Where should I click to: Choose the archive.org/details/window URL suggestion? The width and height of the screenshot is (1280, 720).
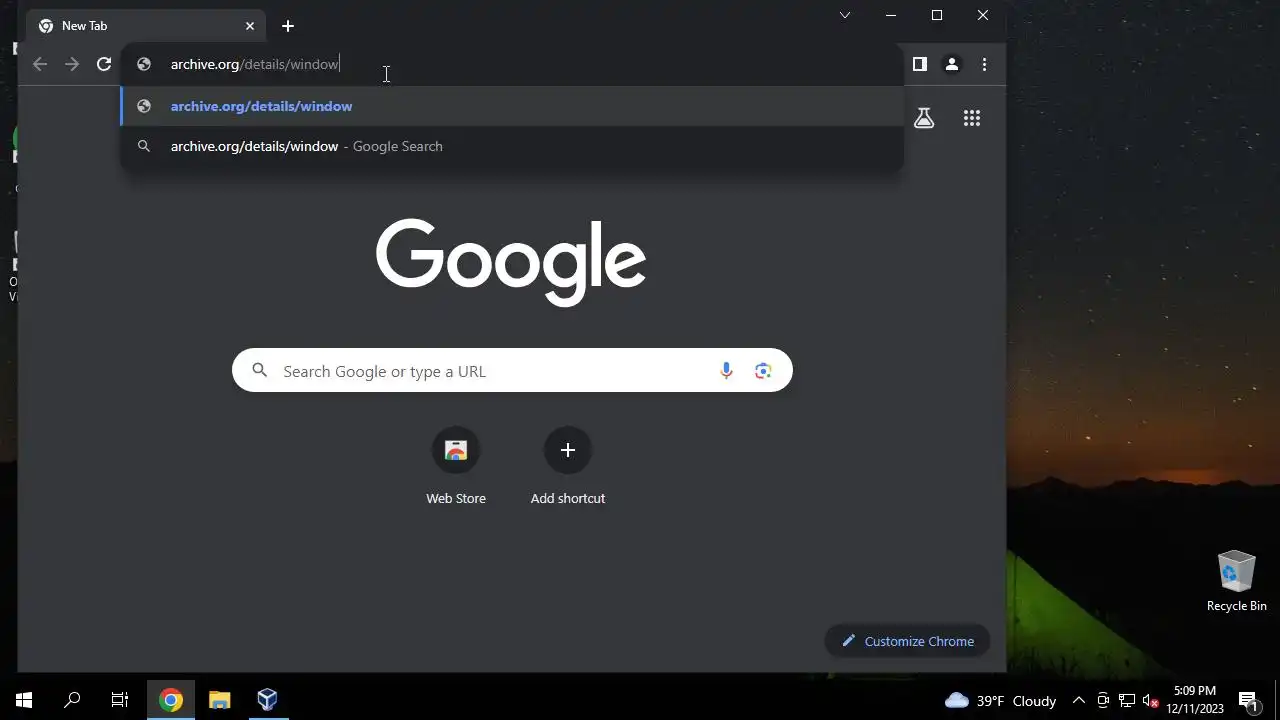pos(512,106)
